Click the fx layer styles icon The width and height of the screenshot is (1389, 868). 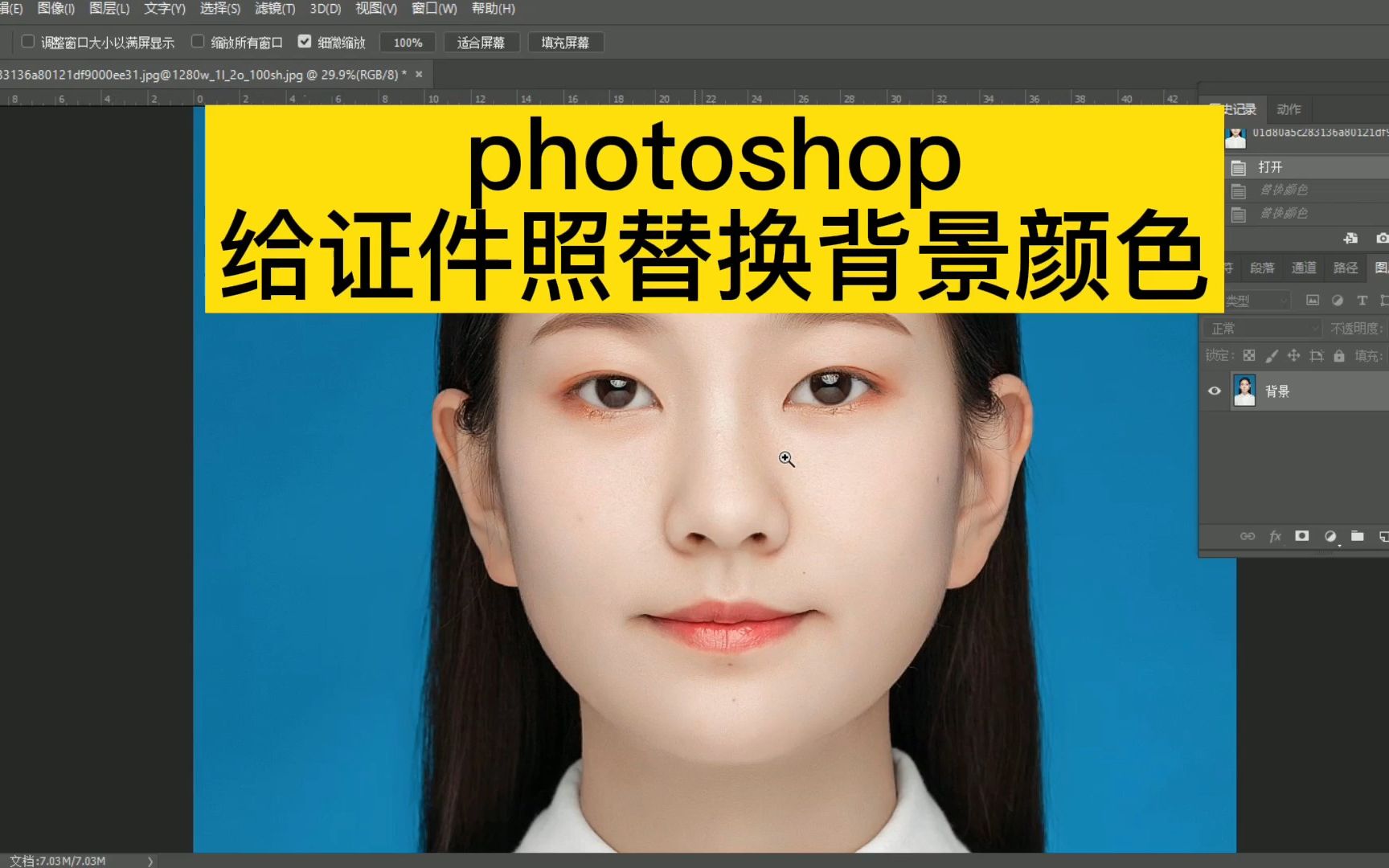click(x=1275, y=536)
